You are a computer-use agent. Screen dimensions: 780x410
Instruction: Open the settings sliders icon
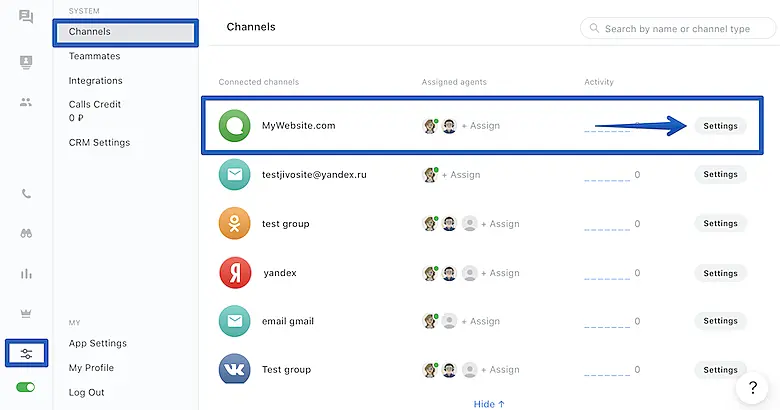(26, 353)
